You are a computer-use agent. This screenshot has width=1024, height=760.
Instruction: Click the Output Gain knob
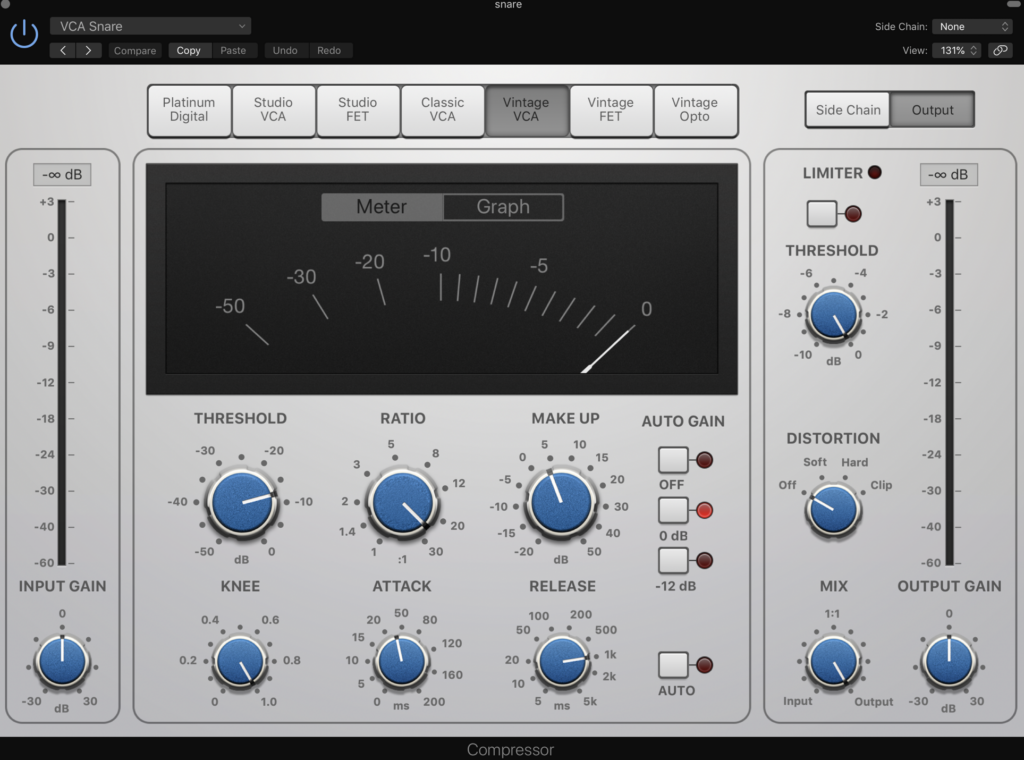[948, 661]
